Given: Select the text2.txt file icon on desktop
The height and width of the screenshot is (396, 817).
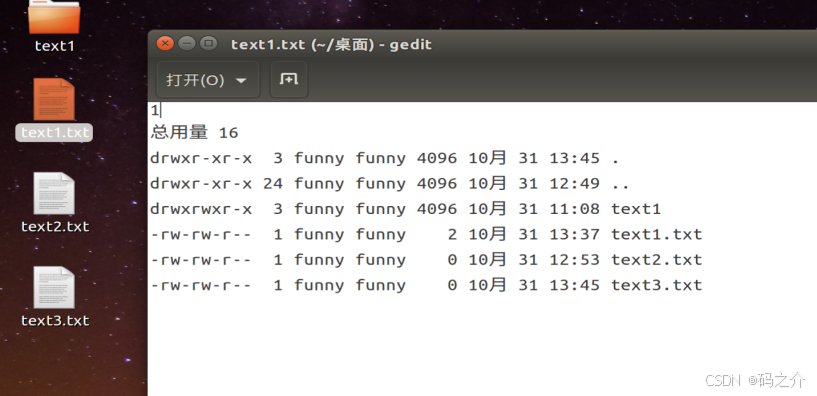Looking at the screenshot, I should click(54, 193).
